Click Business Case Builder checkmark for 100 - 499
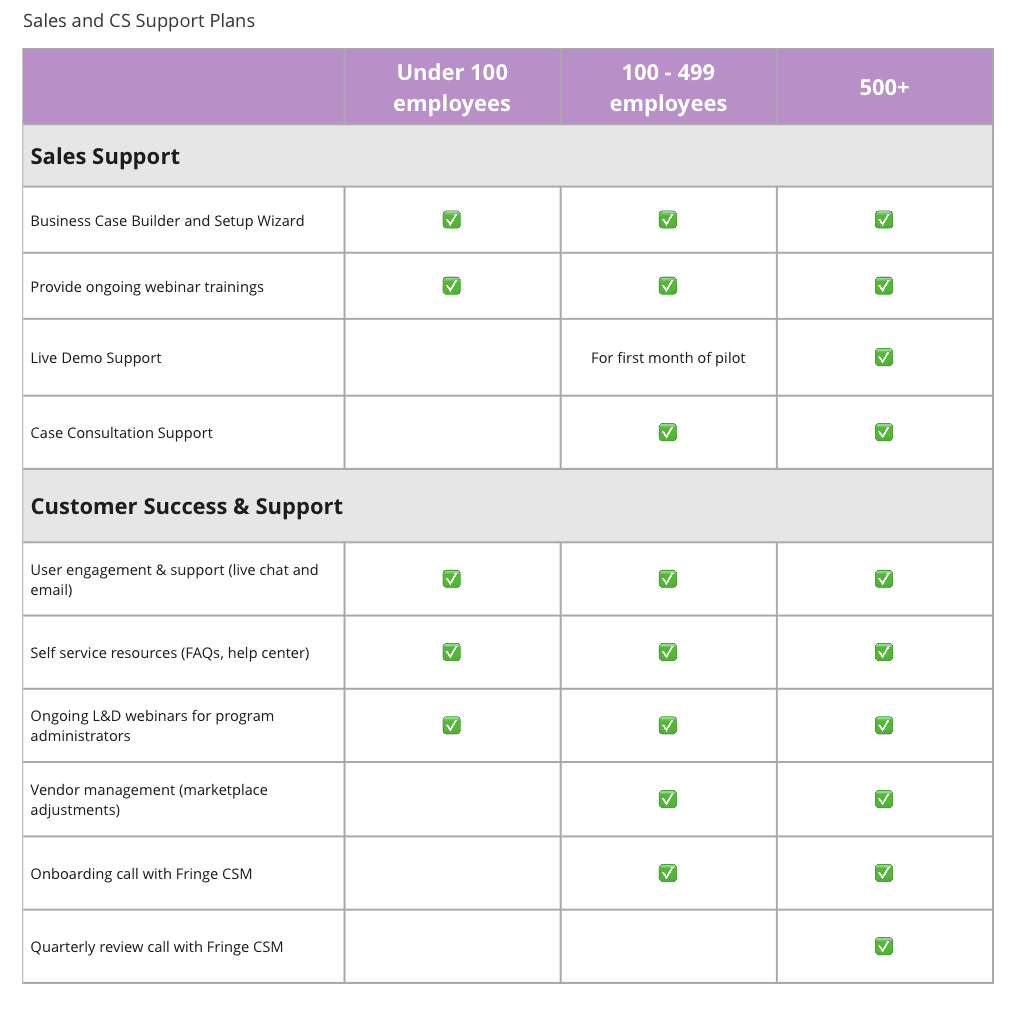 pyautogui.click(x=668, y=220)
